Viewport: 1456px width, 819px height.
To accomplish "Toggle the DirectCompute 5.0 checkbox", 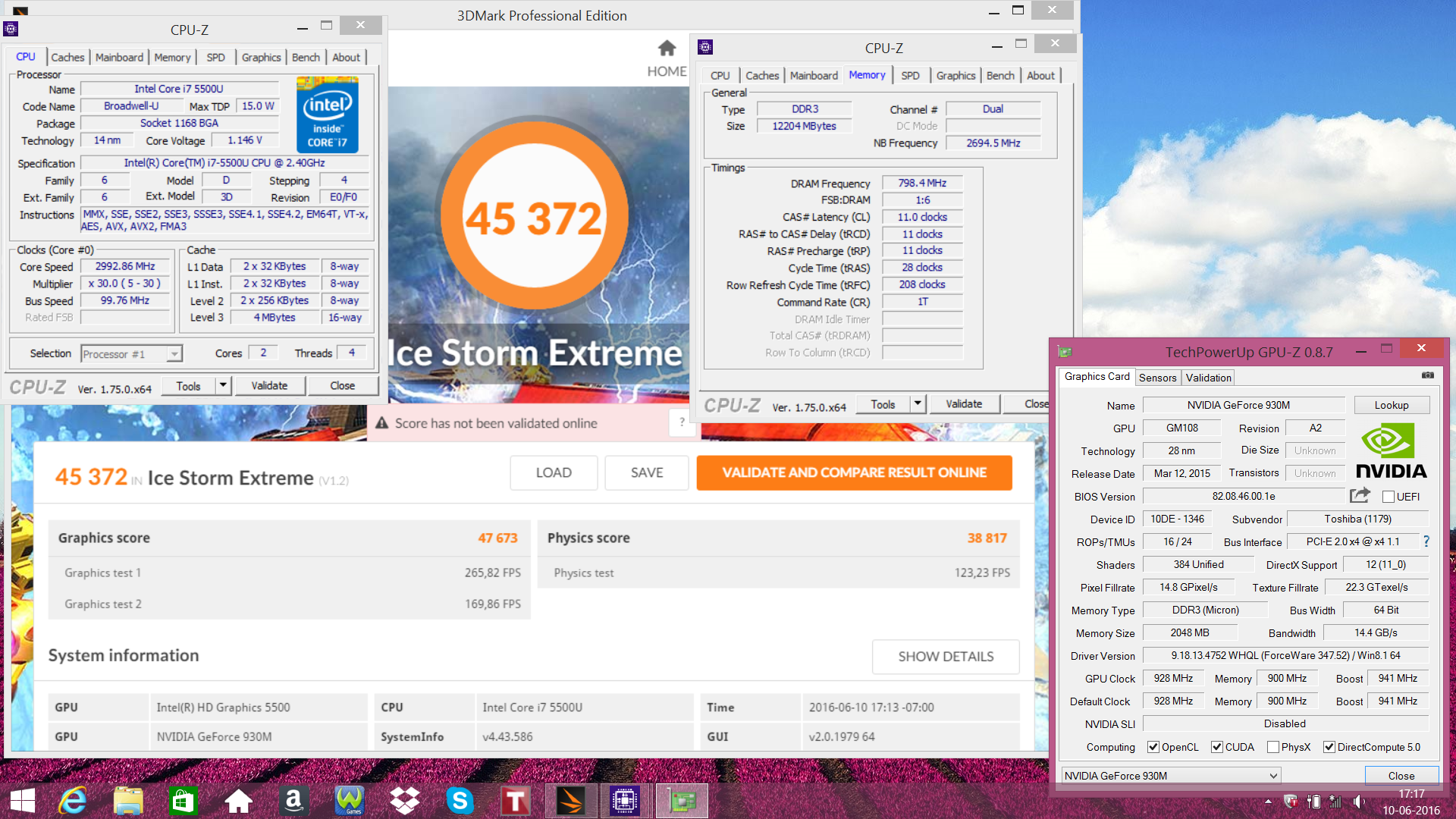I will click(1329, 747).
